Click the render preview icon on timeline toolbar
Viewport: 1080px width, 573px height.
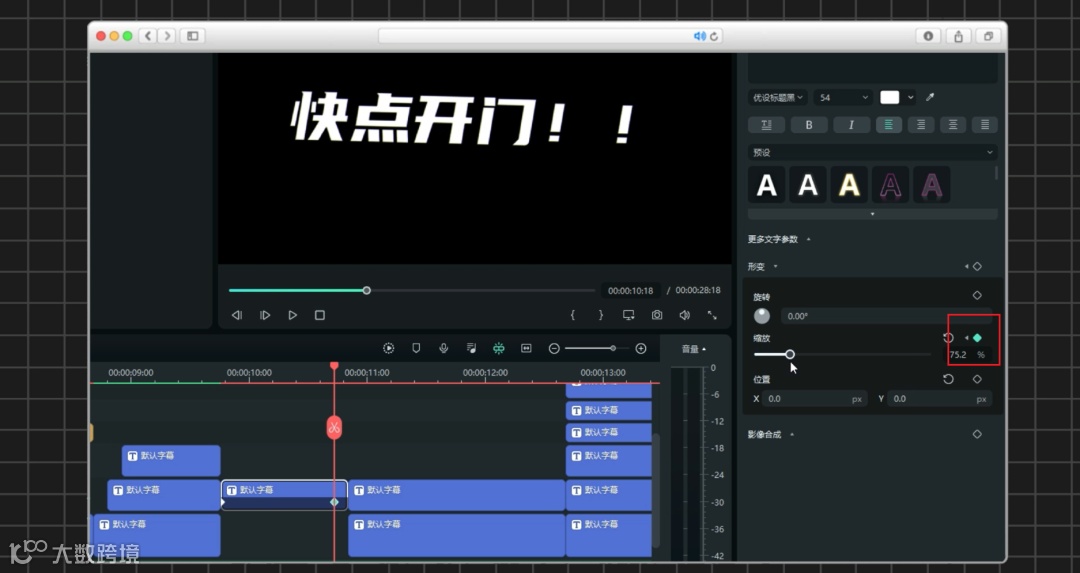[388, 348]
